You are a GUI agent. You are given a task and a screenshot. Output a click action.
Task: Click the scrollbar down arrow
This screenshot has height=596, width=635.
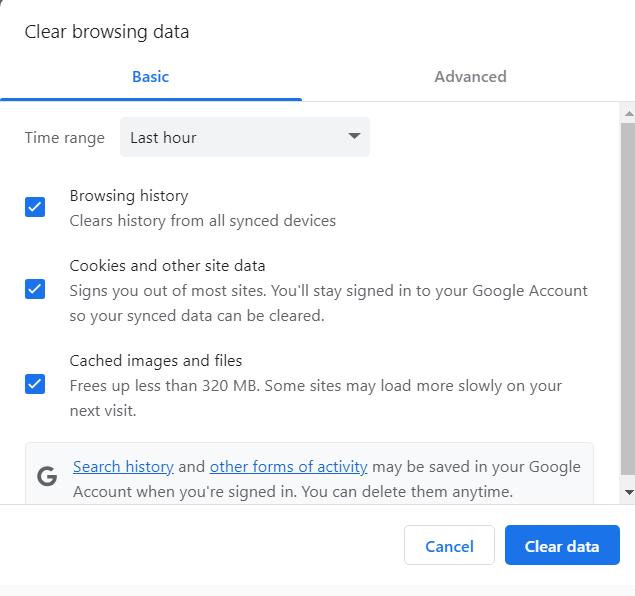(628, 492)
